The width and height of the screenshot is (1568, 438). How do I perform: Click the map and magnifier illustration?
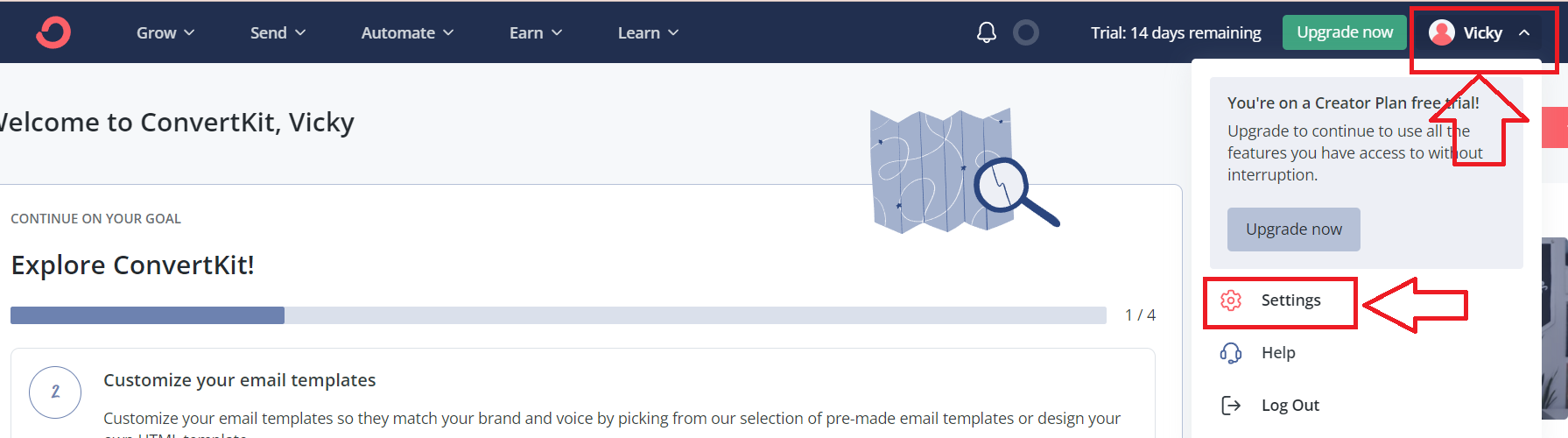tap(964, 171)
